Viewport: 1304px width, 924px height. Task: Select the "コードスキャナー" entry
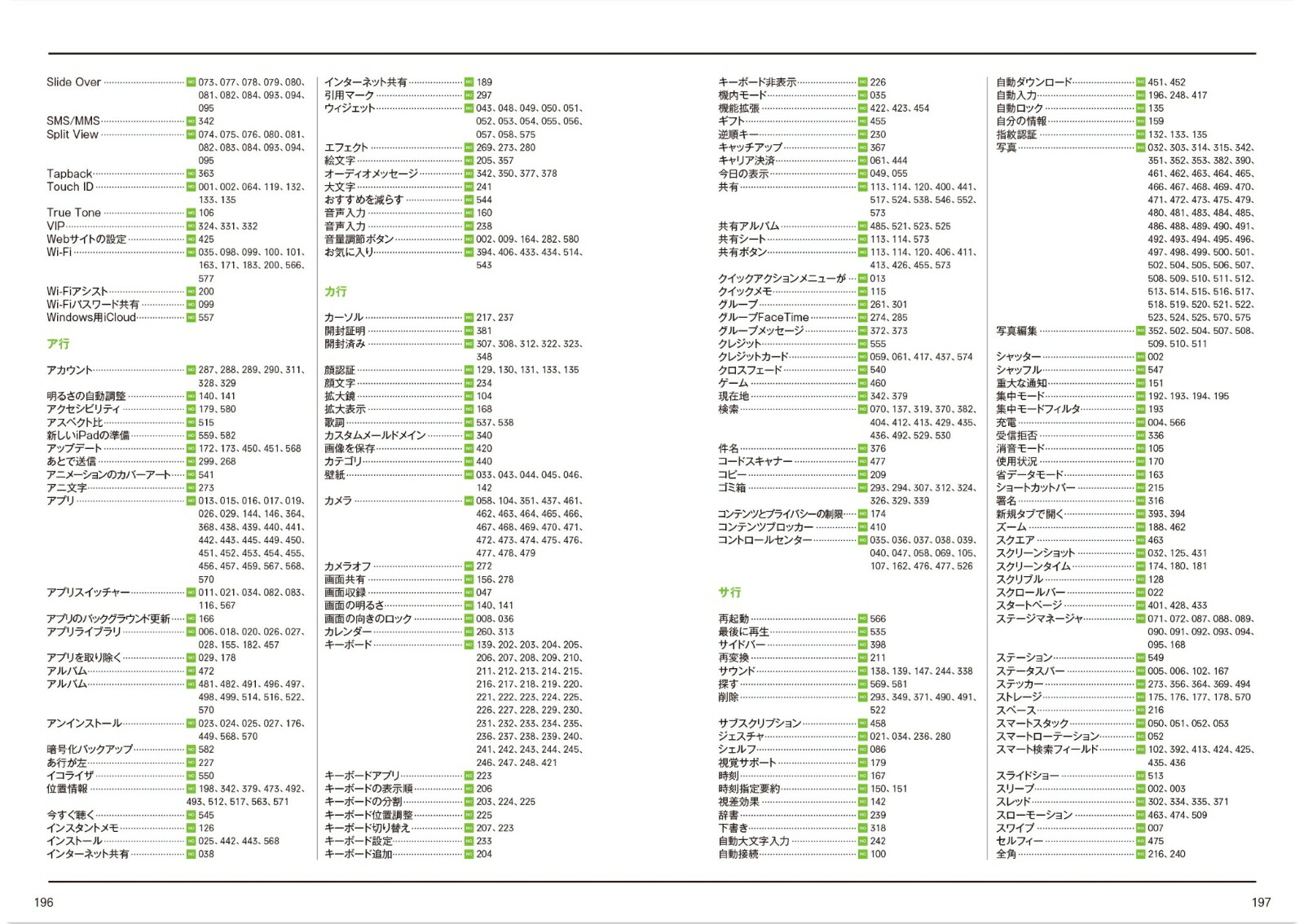pyautogui.click(x=755, y=461)
